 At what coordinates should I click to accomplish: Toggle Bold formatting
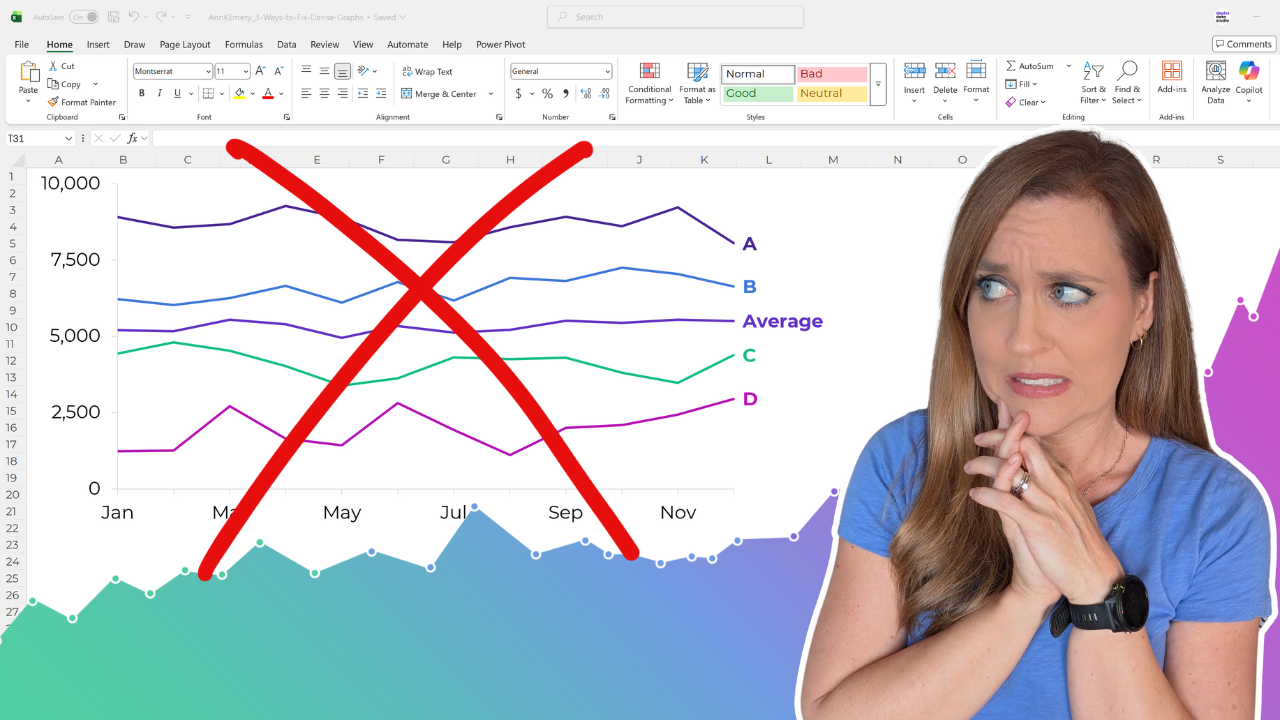[x=142, y=94]
